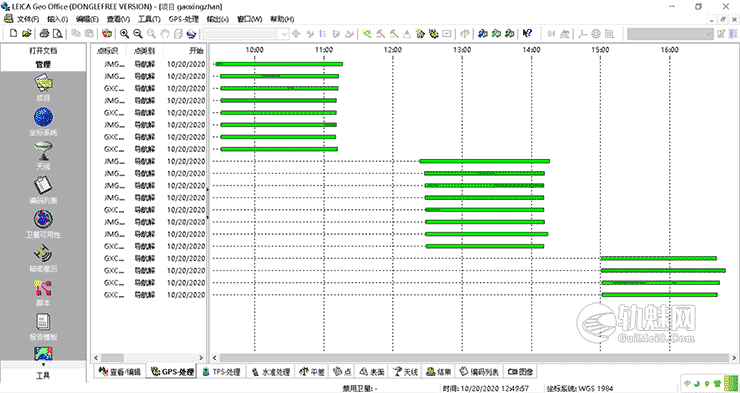
Task: Click the globe icon in the toolbar
Action: point(191,33)
